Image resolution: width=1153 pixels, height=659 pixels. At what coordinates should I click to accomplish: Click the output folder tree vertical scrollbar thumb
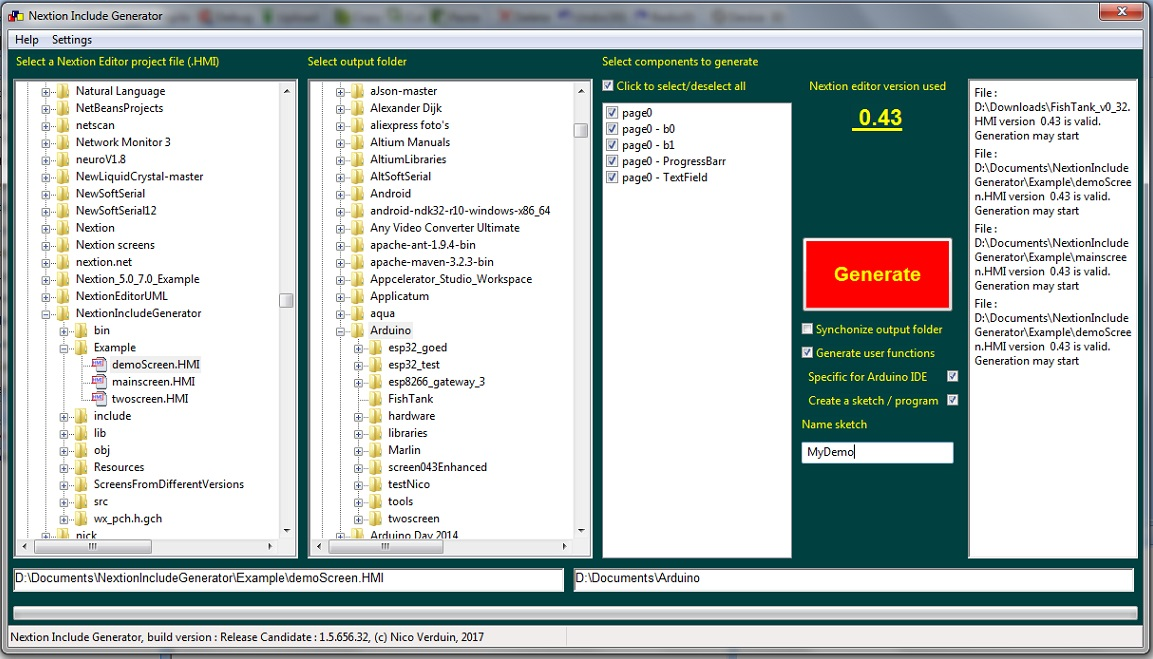coord(581,130)
